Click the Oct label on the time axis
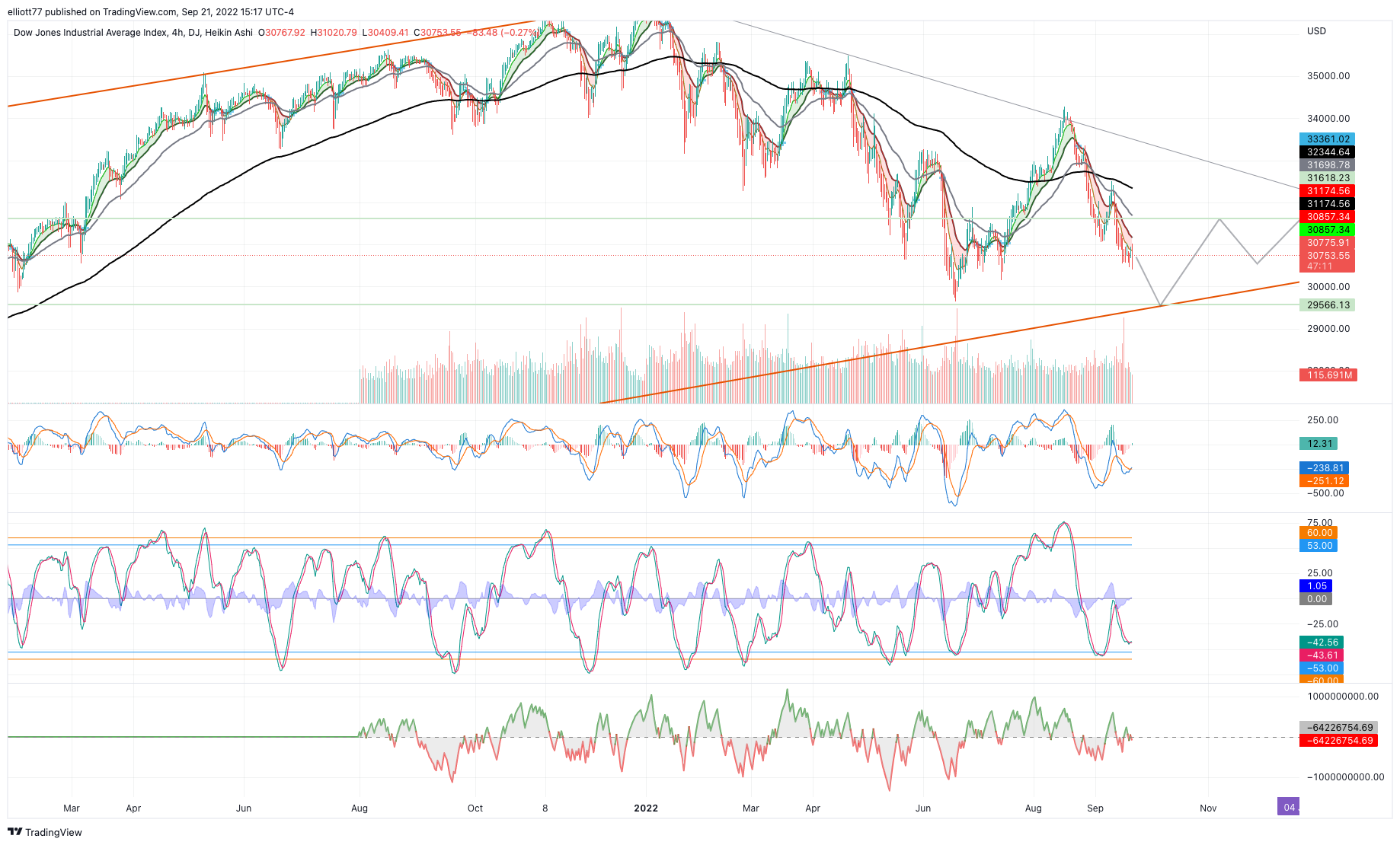1400x845 pixels. [475, 808]
